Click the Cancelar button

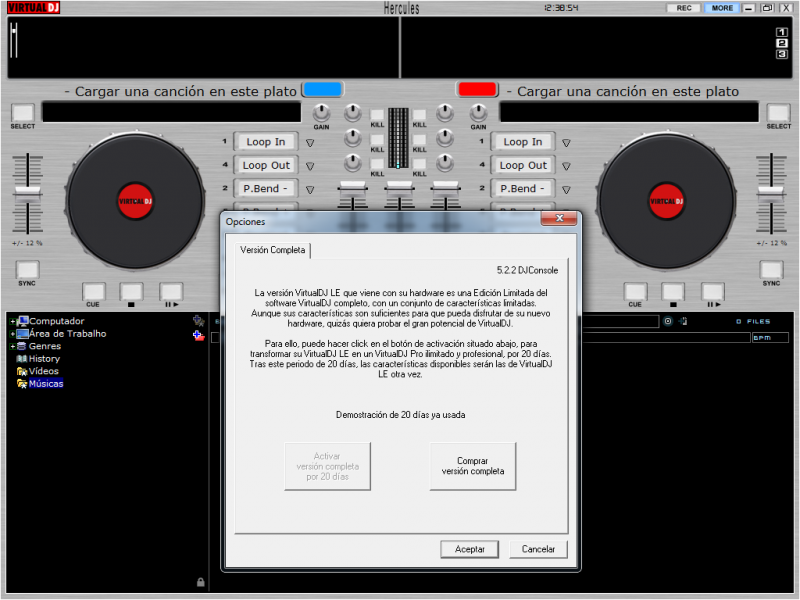click(x=538, y=549)
